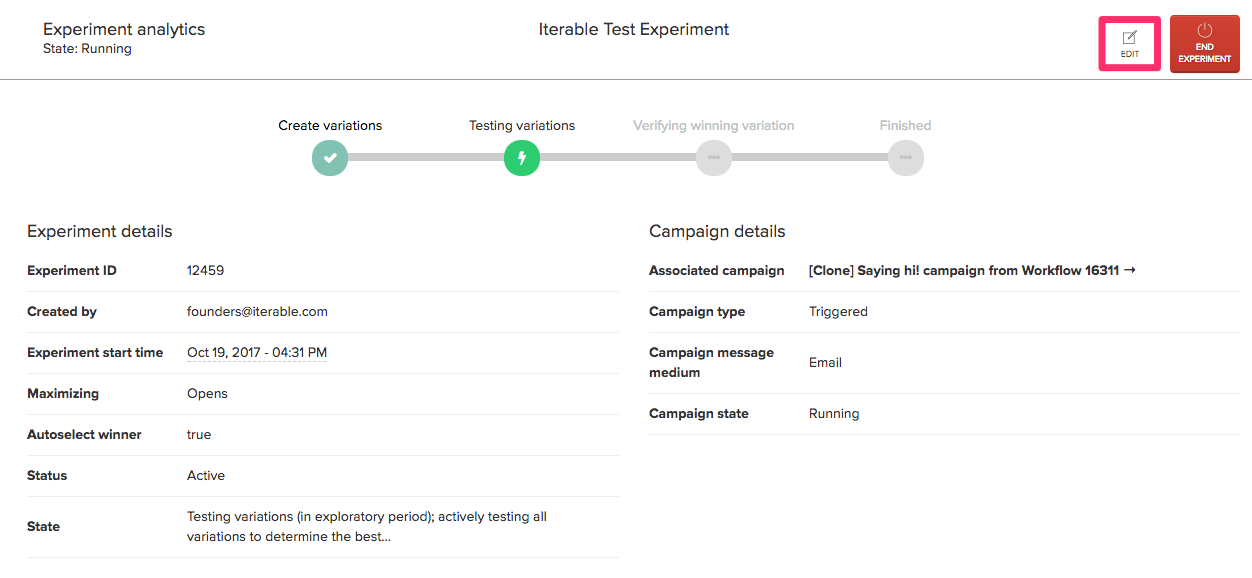
Task: Click the Autoselect winner field label
Action: point(84,434)
